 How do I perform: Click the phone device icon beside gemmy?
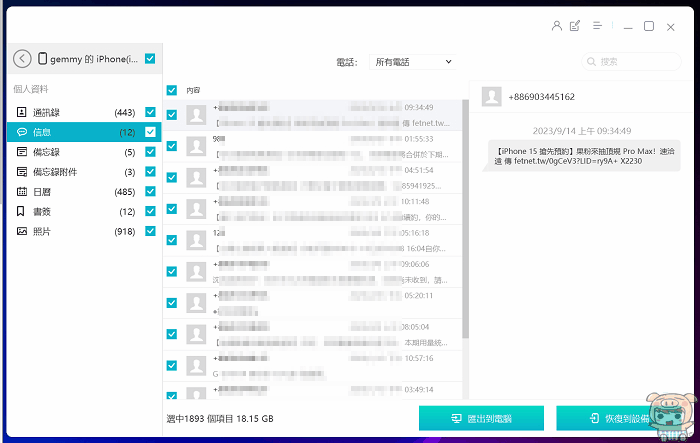(42, 59)
